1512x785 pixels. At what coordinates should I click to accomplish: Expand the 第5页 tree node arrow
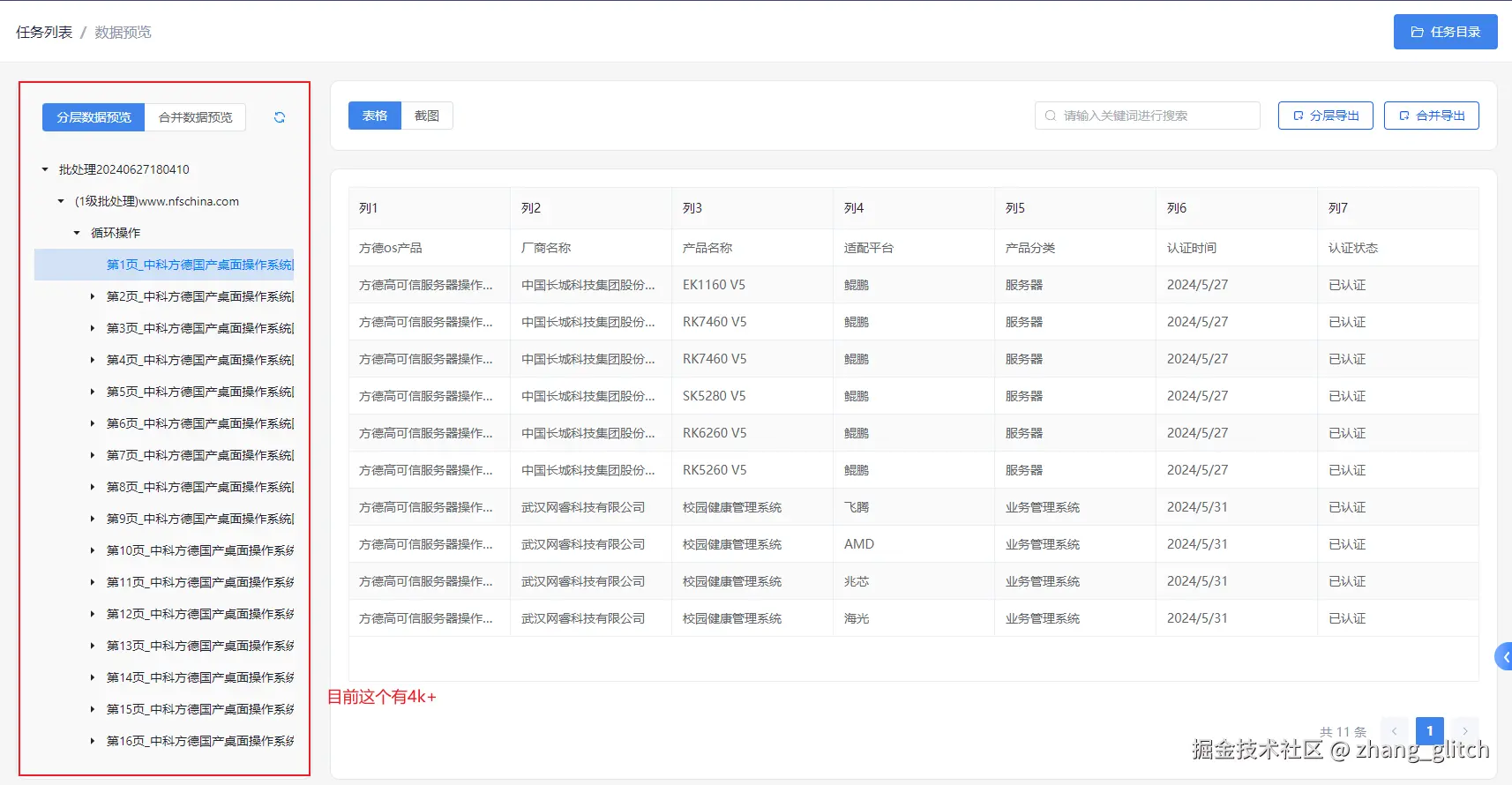tap(92, 392)
